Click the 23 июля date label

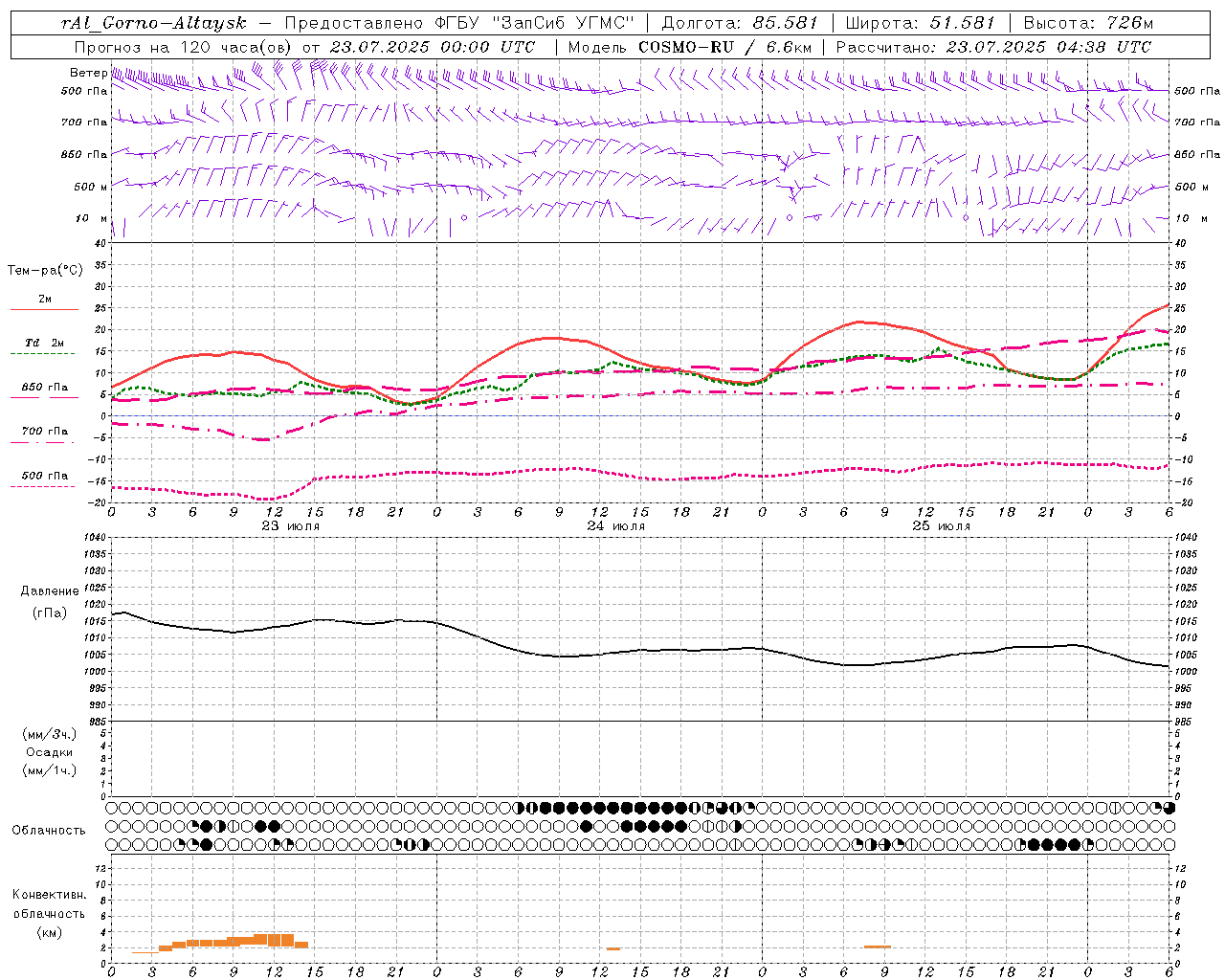pos(291,526)
